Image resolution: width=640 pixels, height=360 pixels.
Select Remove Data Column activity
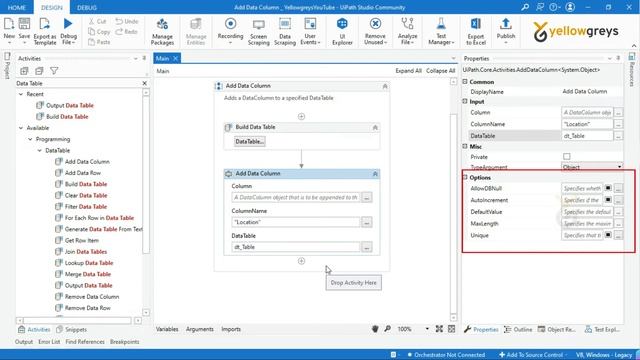(92, 297)
